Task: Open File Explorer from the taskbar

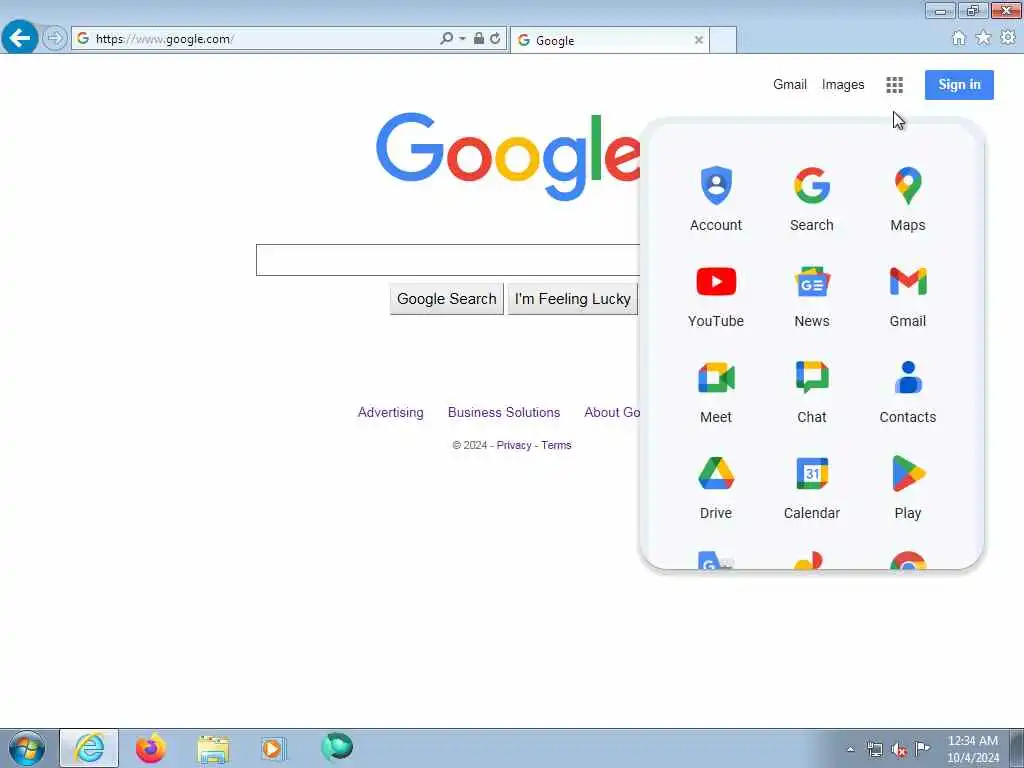Action: click(213, 748)
